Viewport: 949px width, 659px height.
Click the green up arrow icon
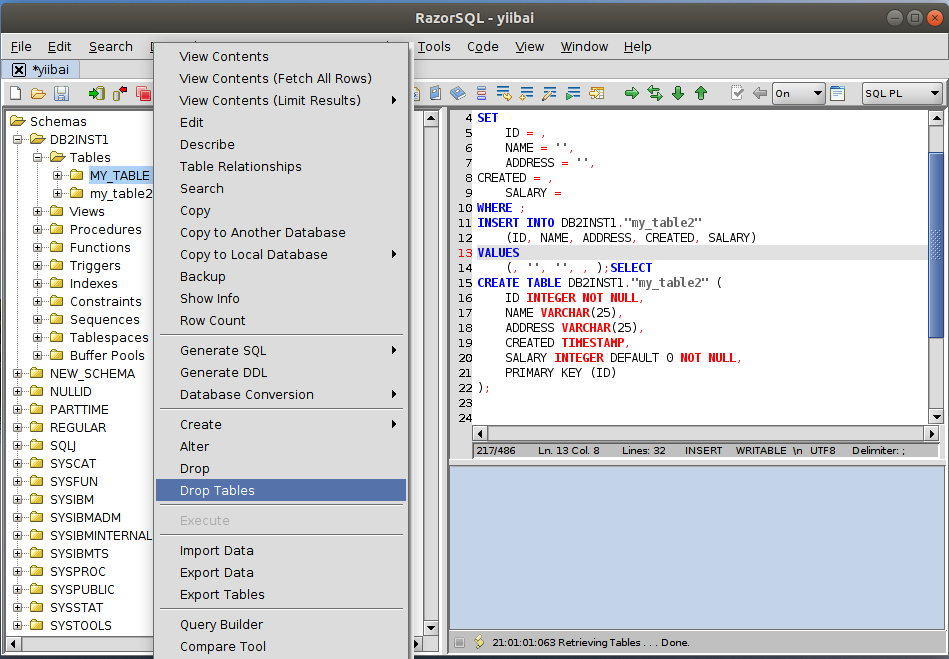701,93
